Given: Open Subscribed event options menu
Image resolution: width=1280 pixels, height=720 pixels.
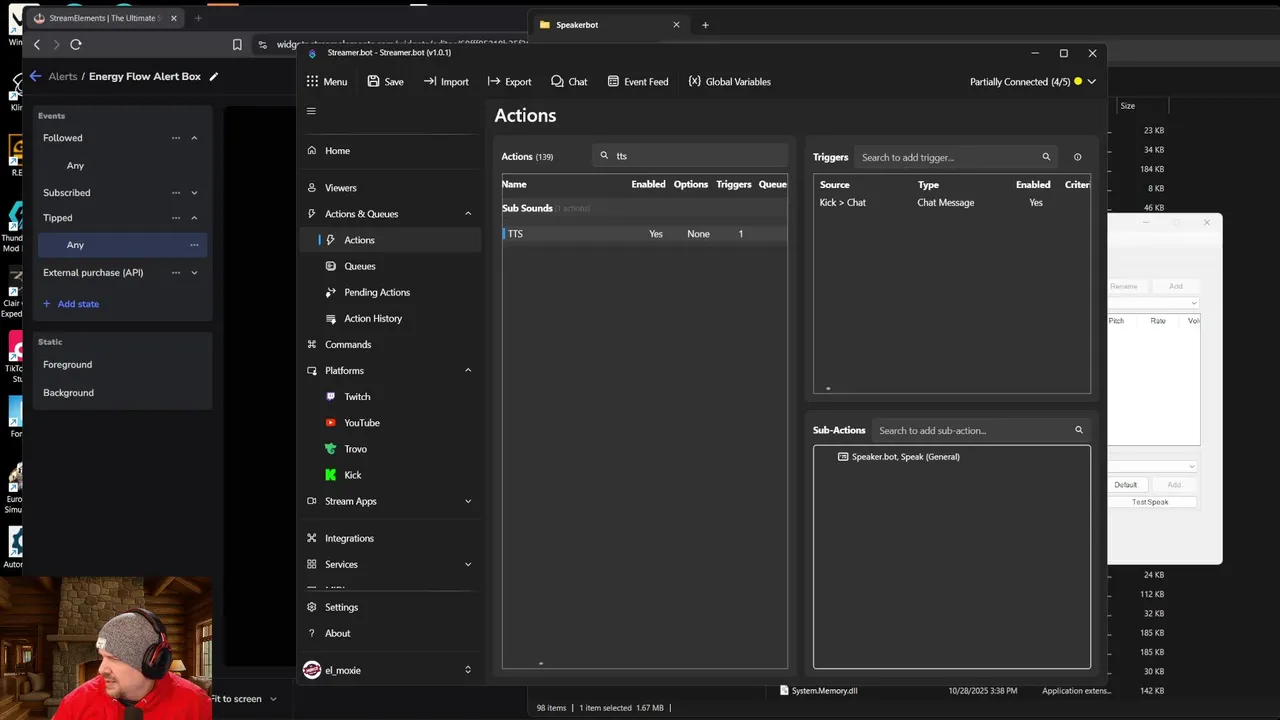Looking at the screenshot, I should pyautogui.click(x=176, y=193).
